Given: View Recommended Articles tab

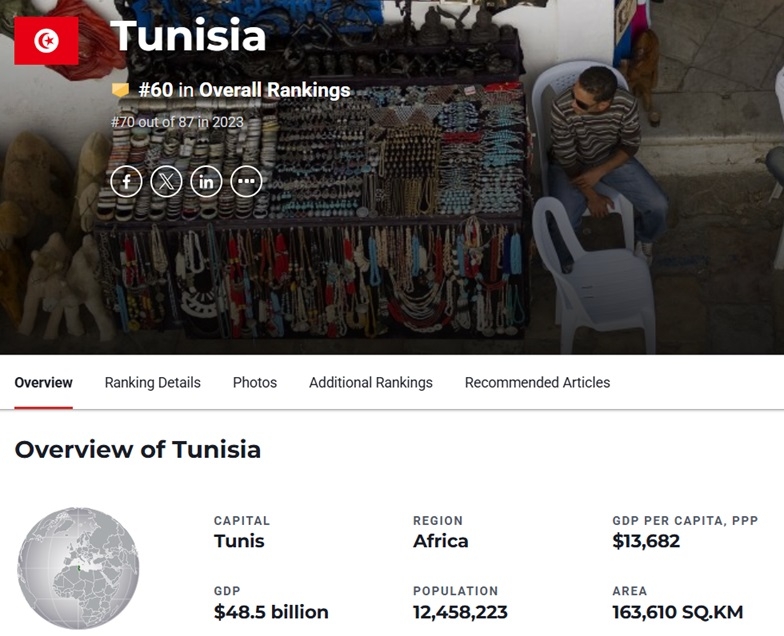Looking at the screenshot, I should click(x=538, y=382).
